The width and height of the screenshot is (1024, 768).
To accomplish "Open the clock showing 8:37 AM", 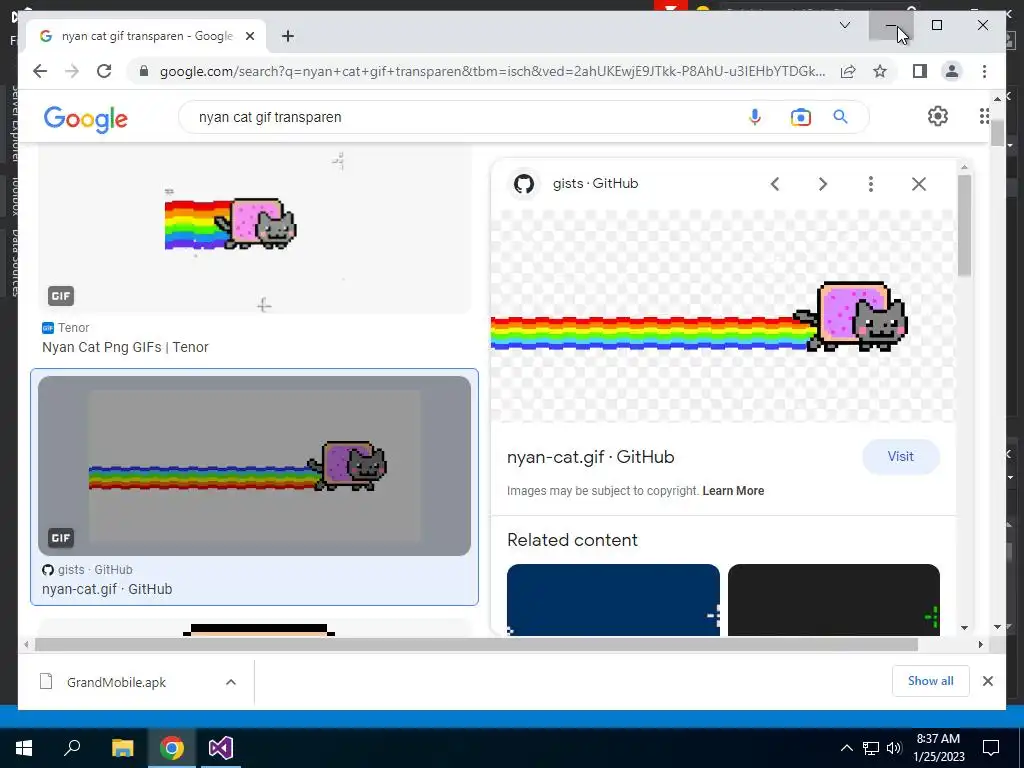I will 938,748.
